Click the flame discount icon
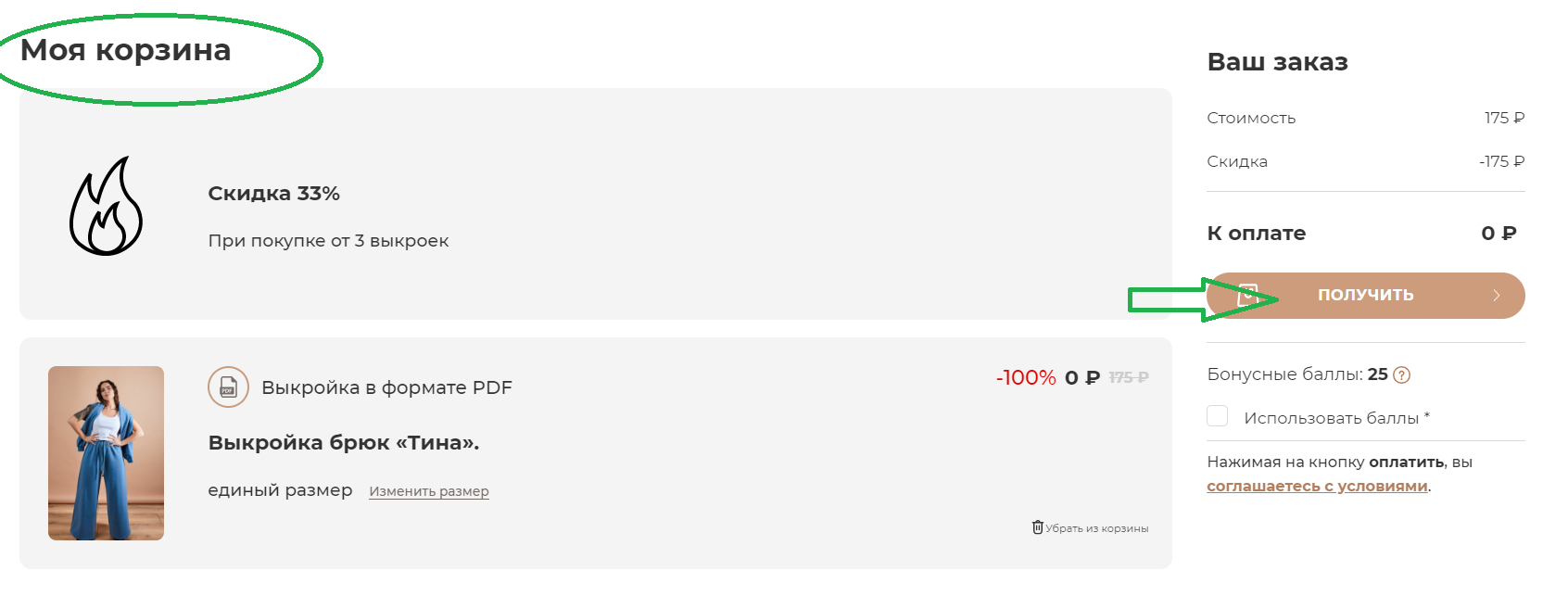Image resolution: width=1568 pixels, height=596 pixels. [x=106, y=206]
